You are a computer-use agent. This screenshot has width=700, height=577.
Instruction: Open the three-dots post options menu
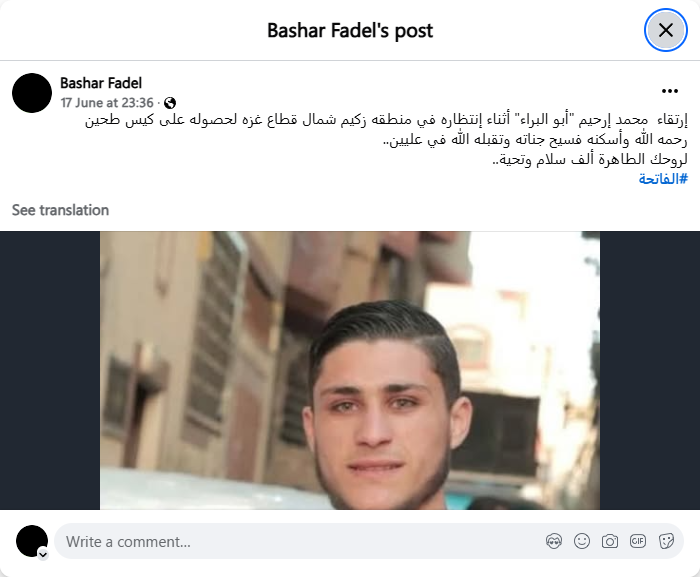click(x=670, y=91)
